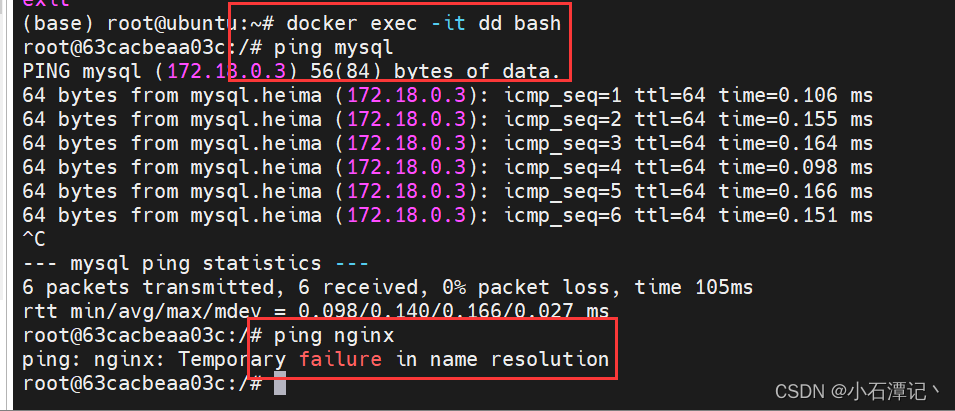
Task: Click "56(84) bytes of data." text
Action: pyautogui.click(x=435, y=72)
